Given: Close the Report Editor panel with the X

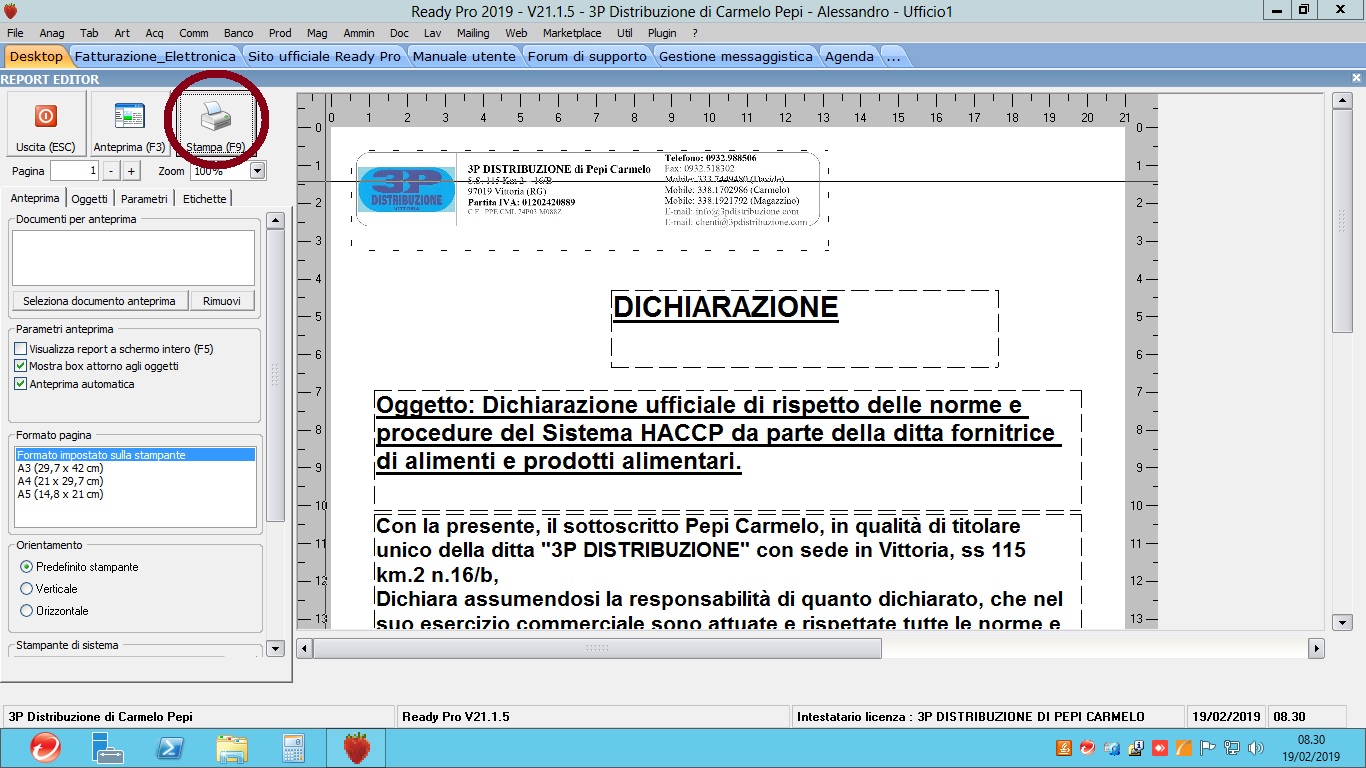Looking at the screenshot, I should click(x=1356, y=78).
